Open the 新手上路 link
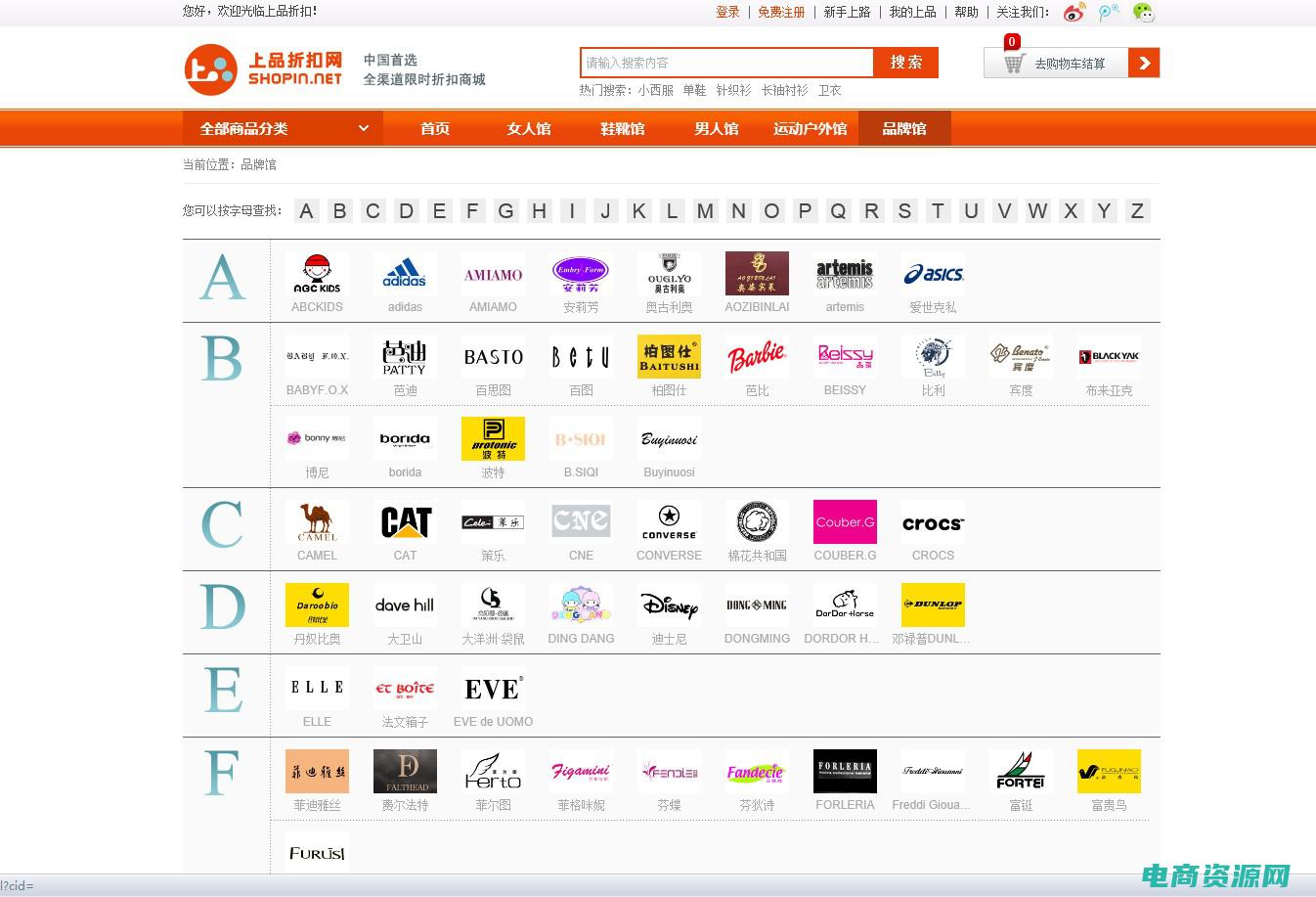 847,12
